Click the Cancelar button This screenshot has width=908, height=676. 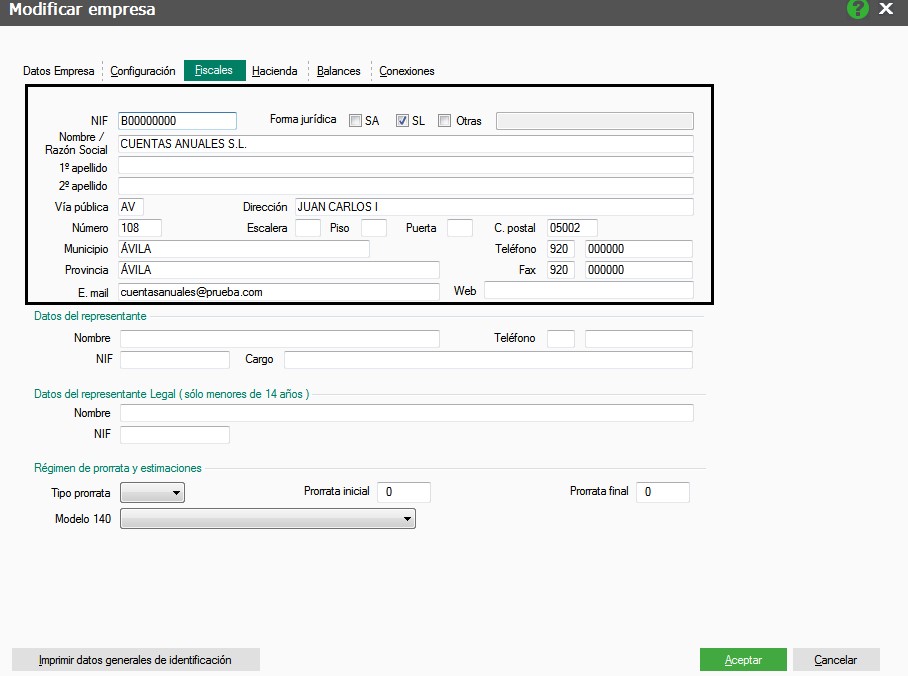pyautogui.click(x=836, y=660)
